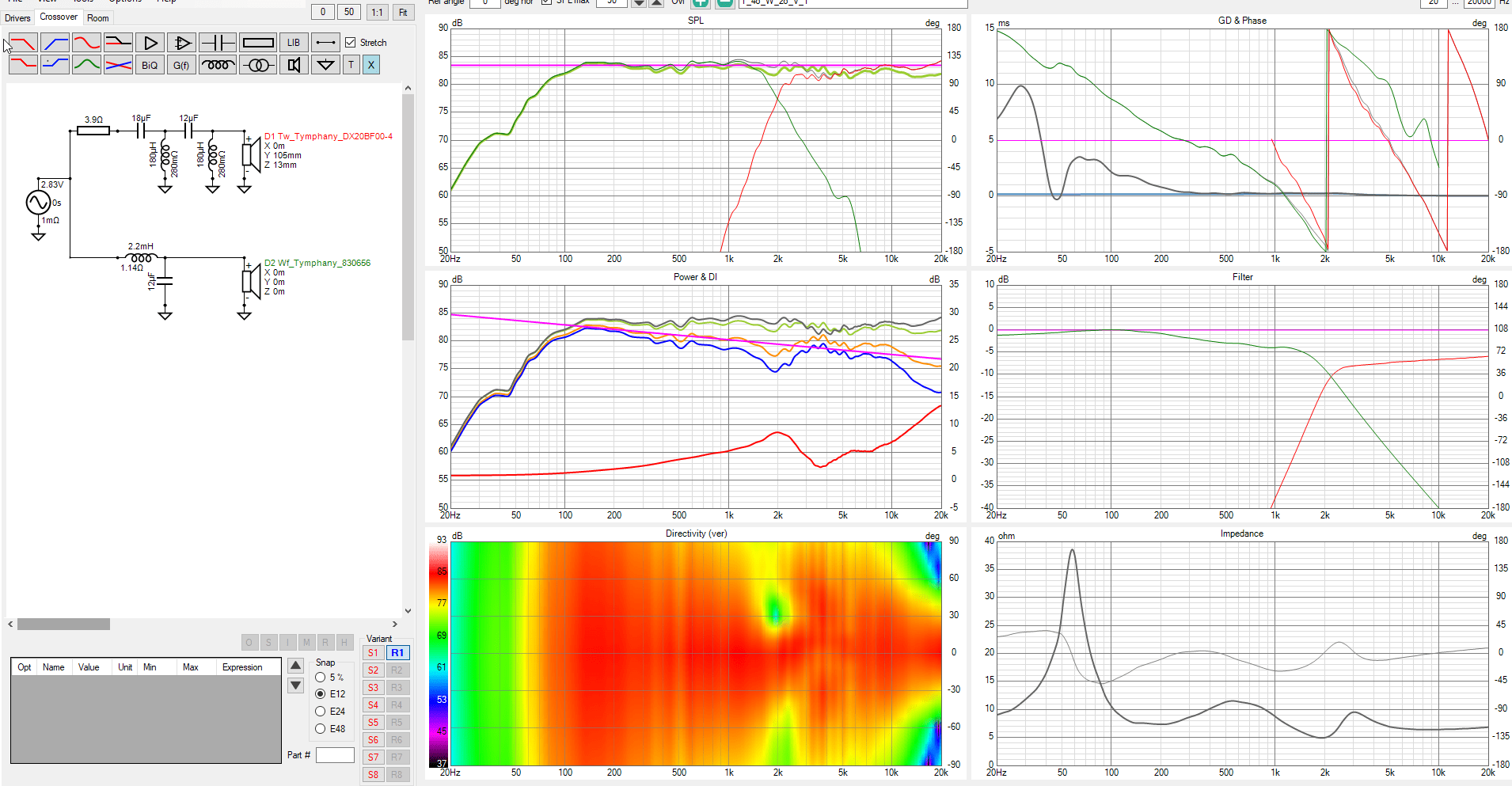Add a capacitor component
Viewport: 1512px width, 786px height.
[217, 43]
